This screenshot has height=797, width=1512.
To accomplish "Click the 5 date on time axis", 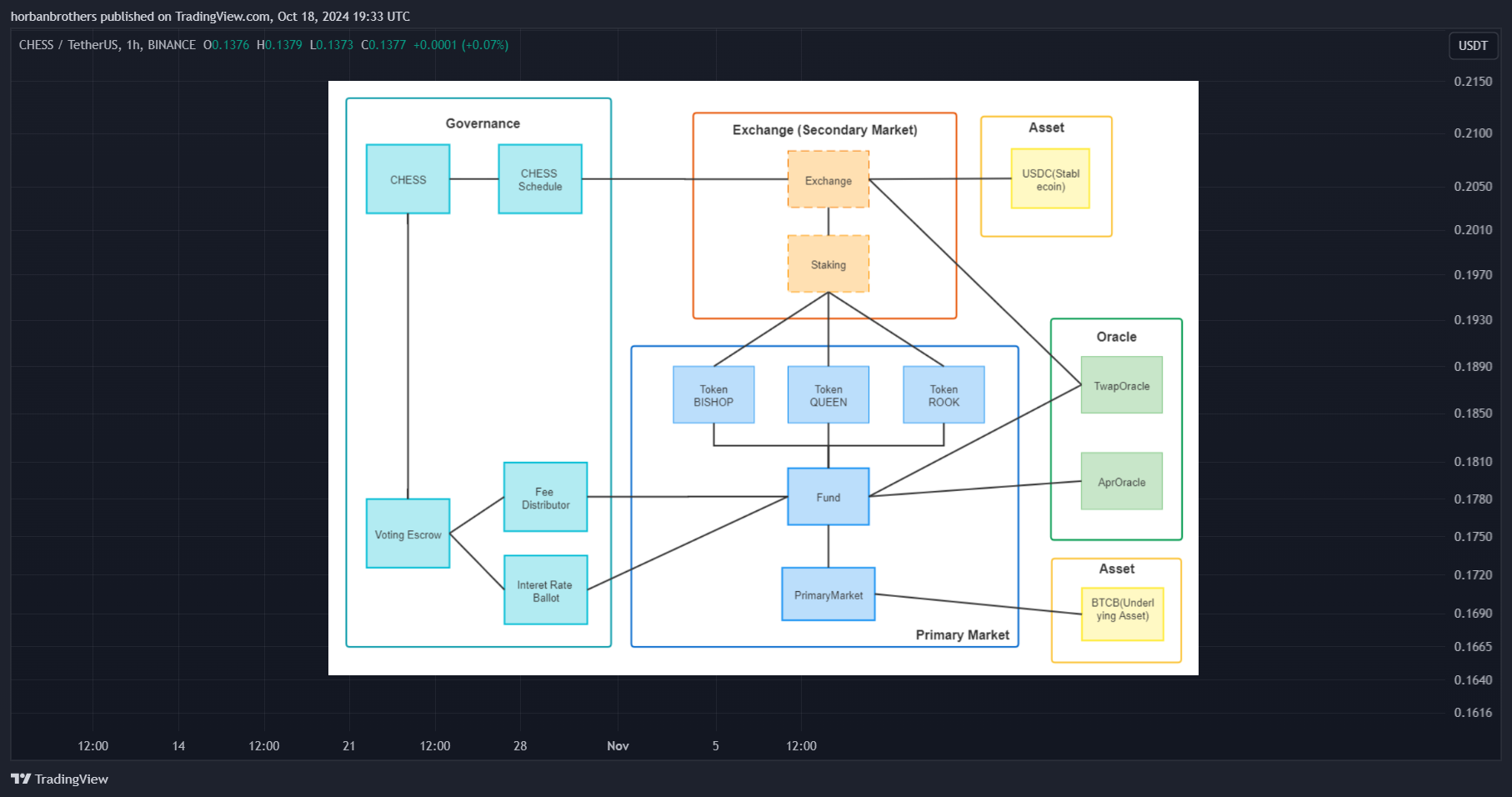I will coord(715,746).
